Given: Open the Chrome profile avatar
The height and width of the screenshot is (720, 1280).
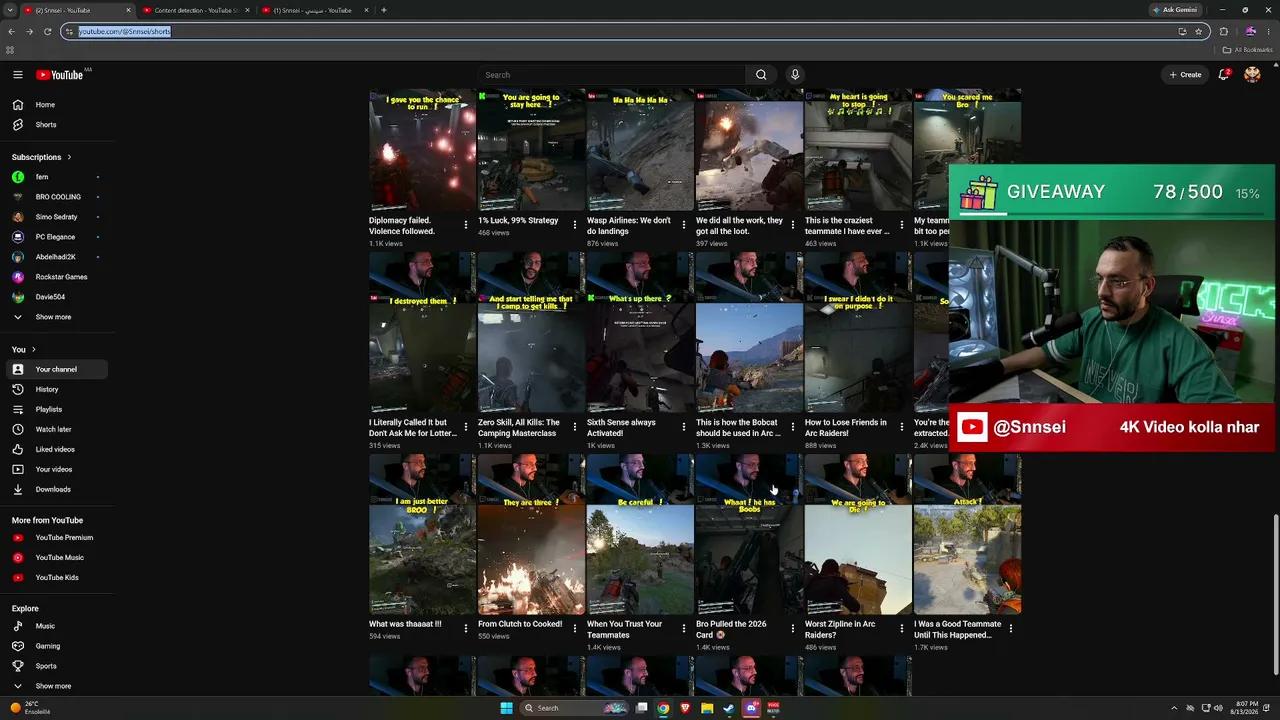Looking at the screenshot, I should tap(1250, 32).
